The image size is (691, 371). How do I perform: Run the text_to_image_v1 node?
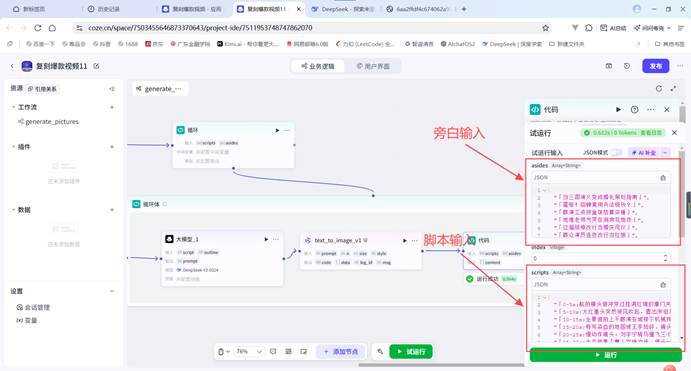coord(405,241)
